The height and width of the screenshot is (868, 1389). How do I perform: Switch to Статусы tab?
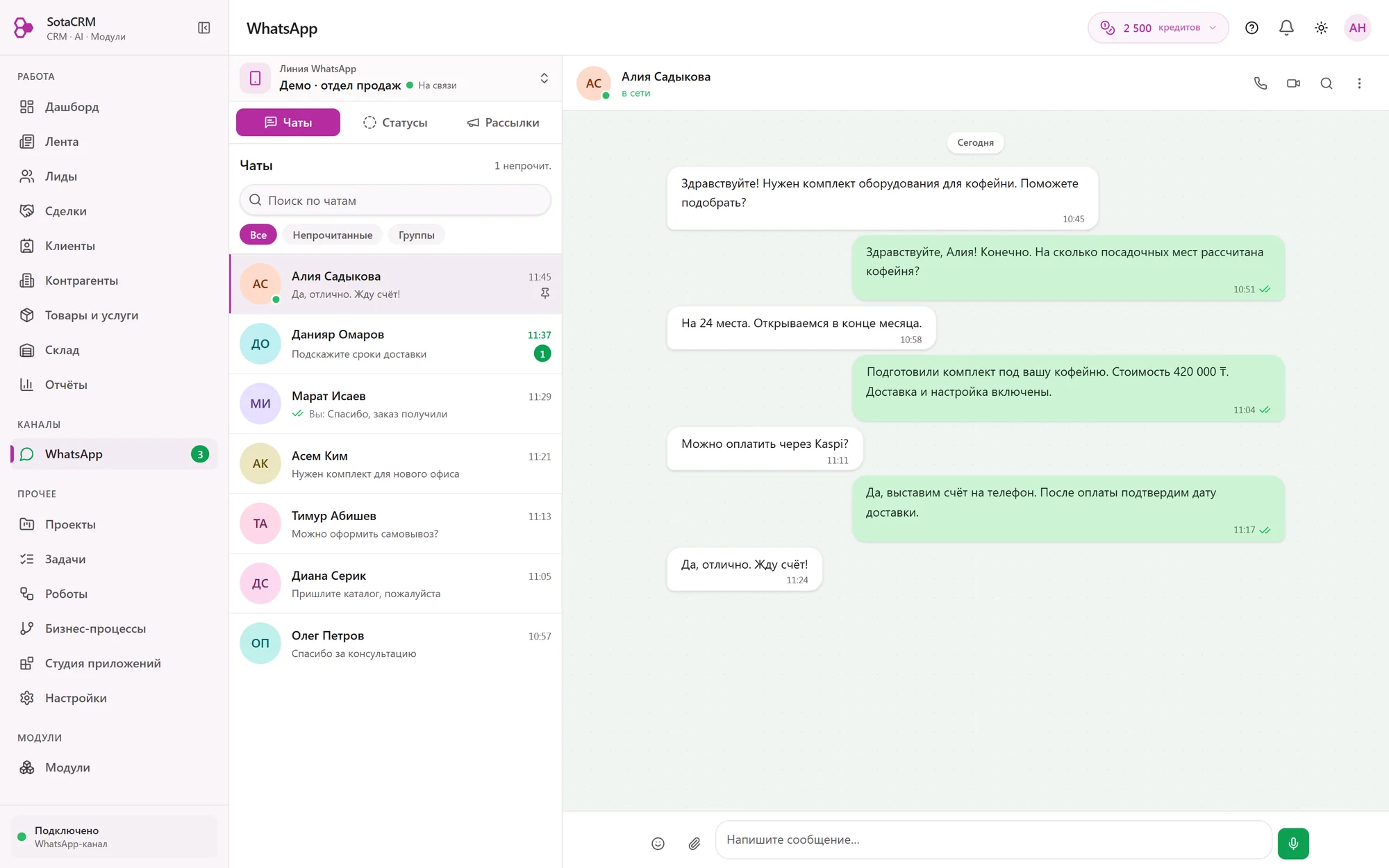coord(395,122)
